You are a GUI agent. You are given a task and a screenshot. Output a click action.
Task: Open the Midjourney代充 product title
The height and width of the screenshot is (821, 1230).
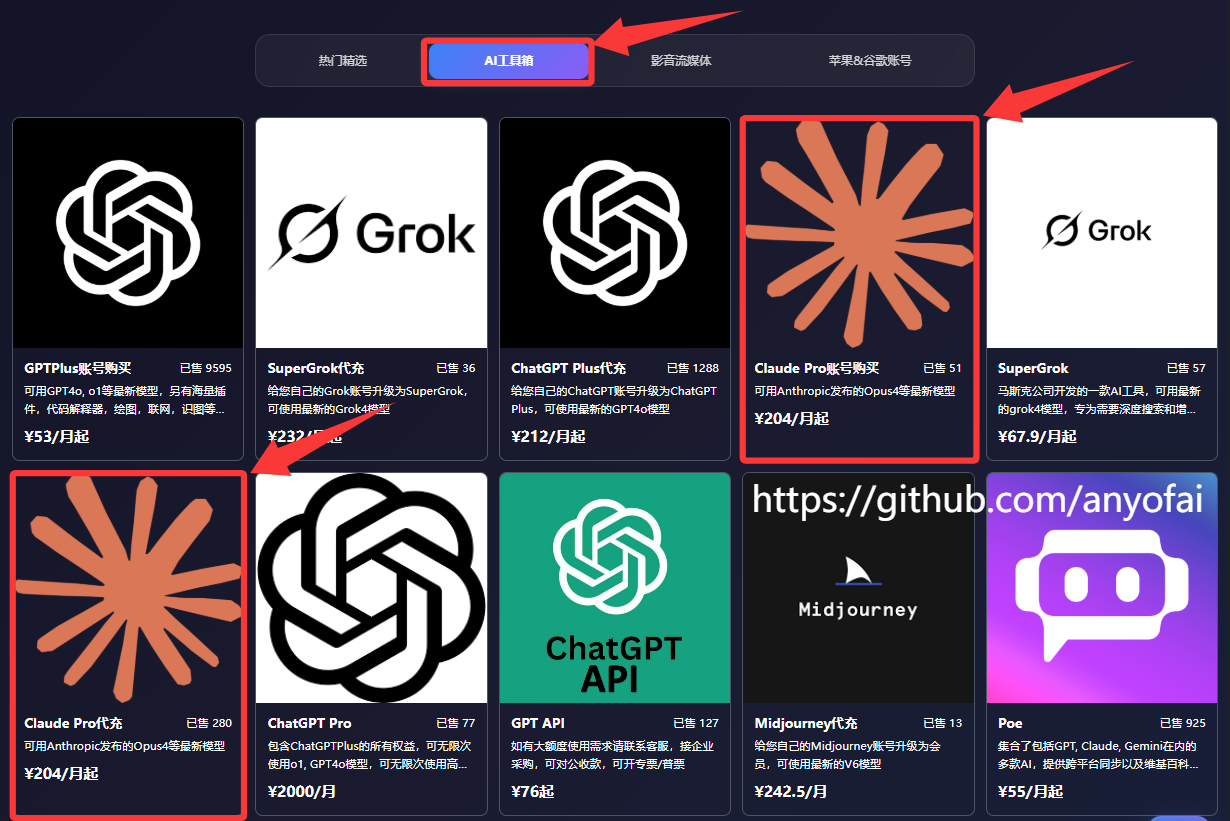[x=806, y=723]
